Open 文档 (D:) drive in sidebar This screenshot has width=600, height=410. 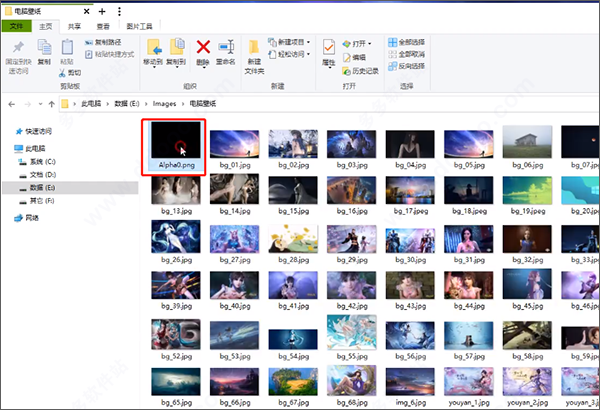pyautogui.click(x=38, y=175)
